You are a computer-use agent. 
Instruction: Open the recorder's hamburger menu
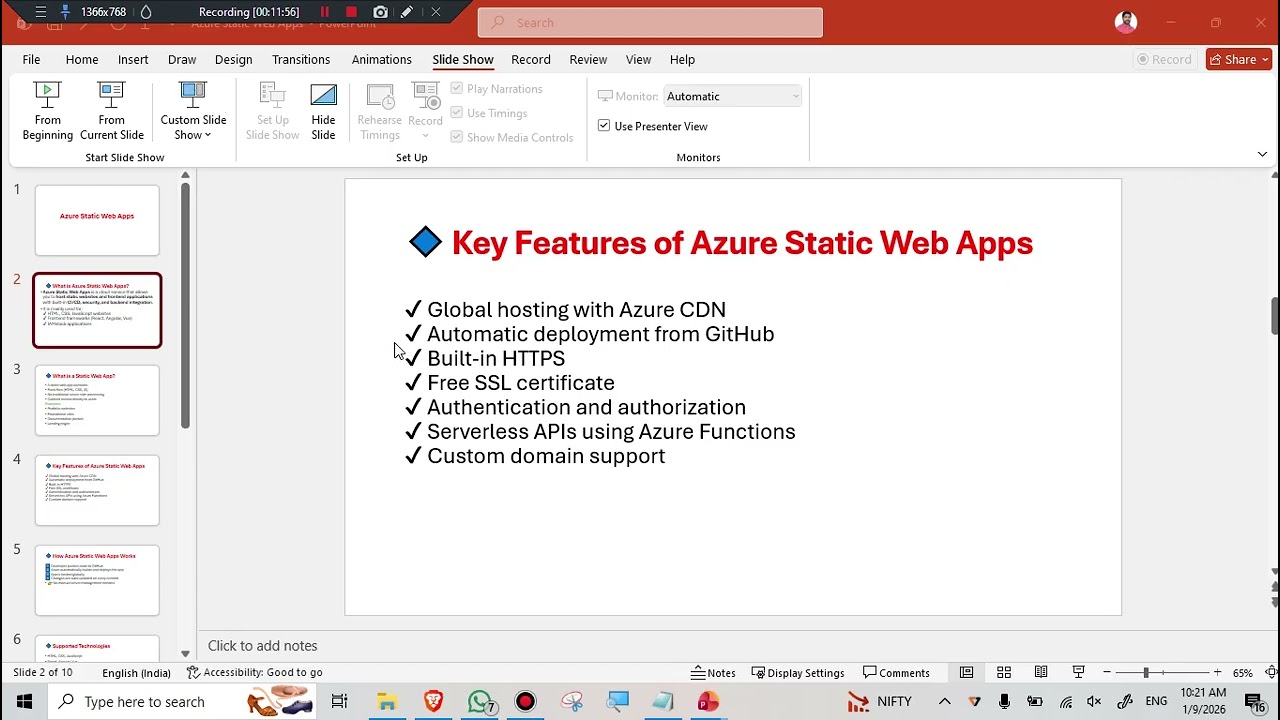[x=40, y=12]
